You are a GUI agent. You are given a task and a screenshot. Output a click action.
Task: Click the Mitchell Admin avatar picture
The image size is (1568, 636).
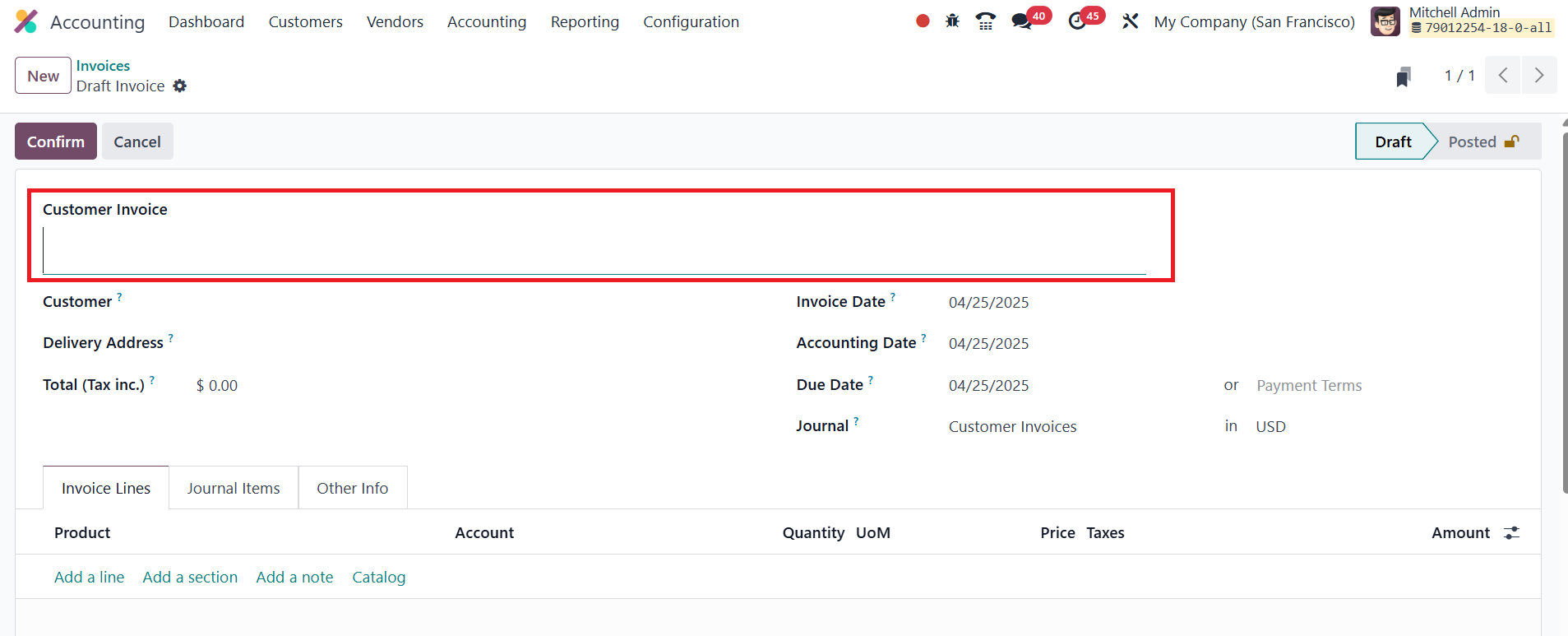click(x=1385, y=21)
